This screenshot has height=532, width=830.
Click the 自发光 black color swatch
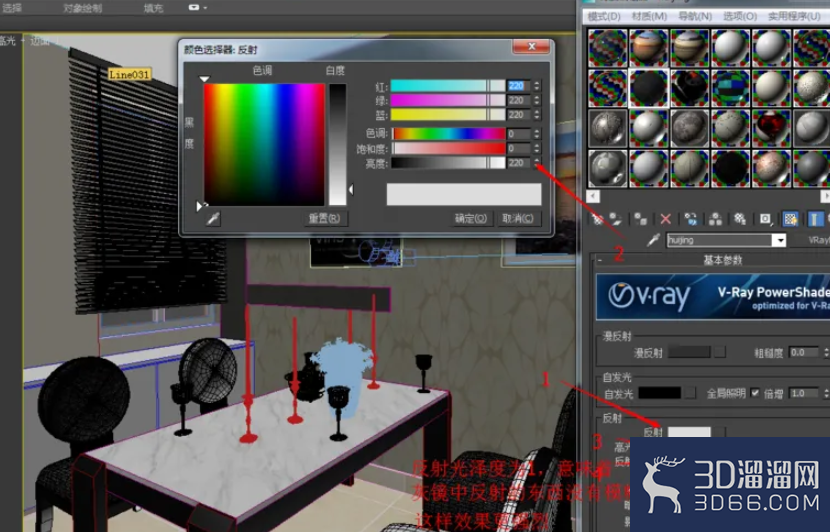(x=660, y=393)
